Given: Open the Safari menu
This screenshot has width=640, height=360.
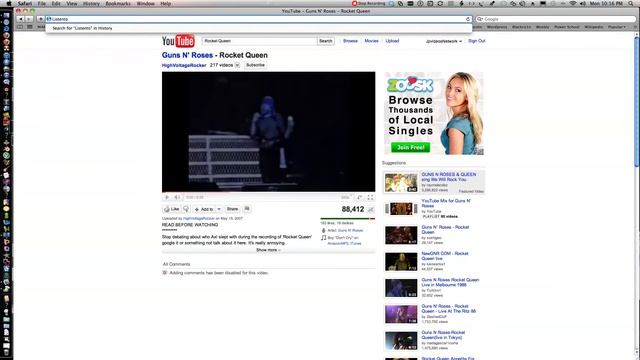Looking at the screenshot, I should point(24,3).
